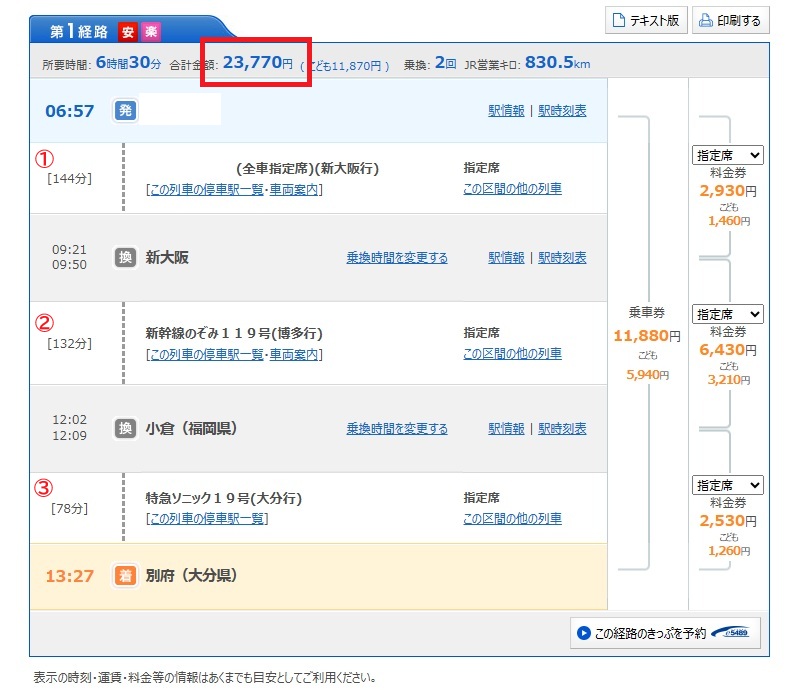
Task: Click the 換 transfer icon beside 新大阪
Action: (x=125, y=257)
